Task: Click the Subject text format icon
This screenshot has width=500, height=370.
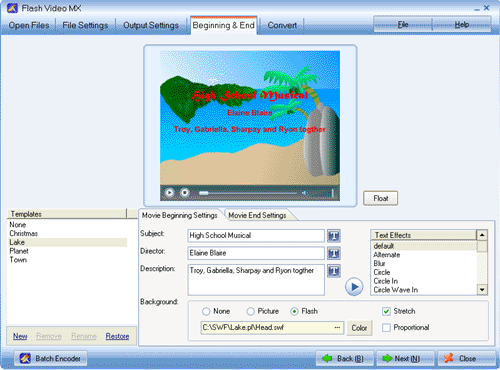Action: click(x=334, y=236)
